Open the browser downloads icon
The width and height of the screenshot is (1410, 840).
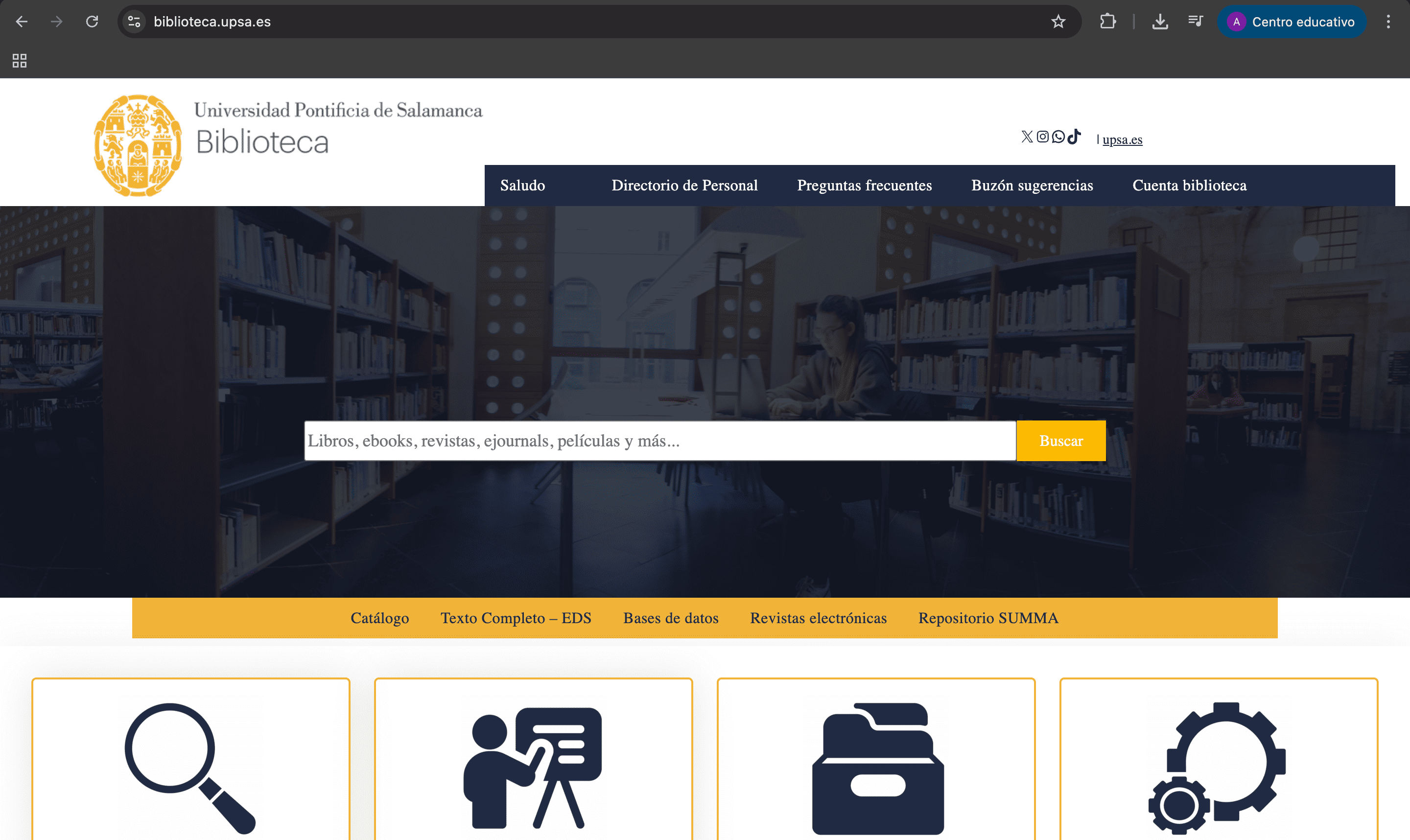point(1160,22)
